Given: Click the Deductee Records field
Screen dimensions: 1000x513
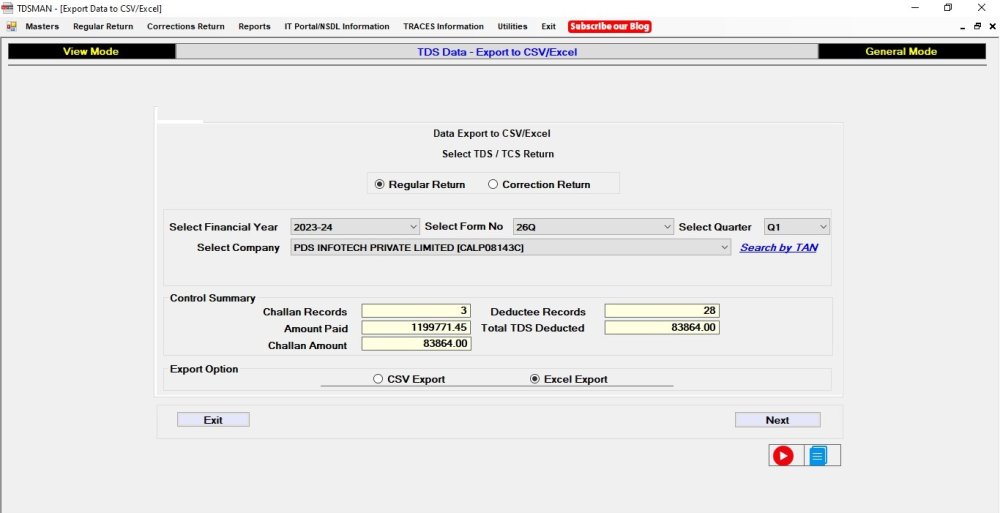Looking at the screenshot, I should (x=662, y=311).
